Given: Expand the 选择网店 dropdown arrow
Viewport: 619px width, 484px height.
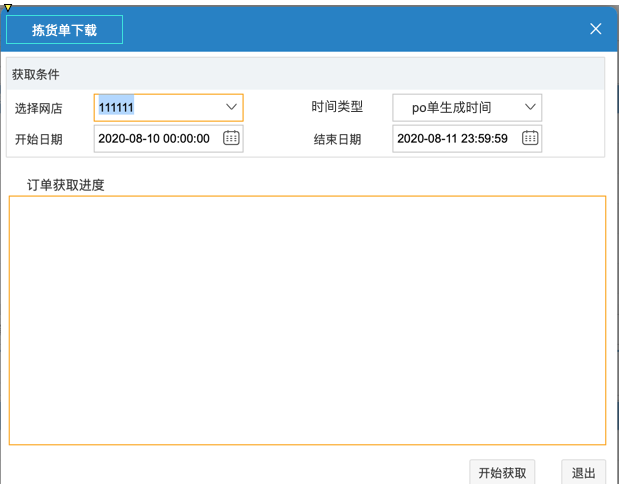Looking at the screenshot, I should (231, 107).
